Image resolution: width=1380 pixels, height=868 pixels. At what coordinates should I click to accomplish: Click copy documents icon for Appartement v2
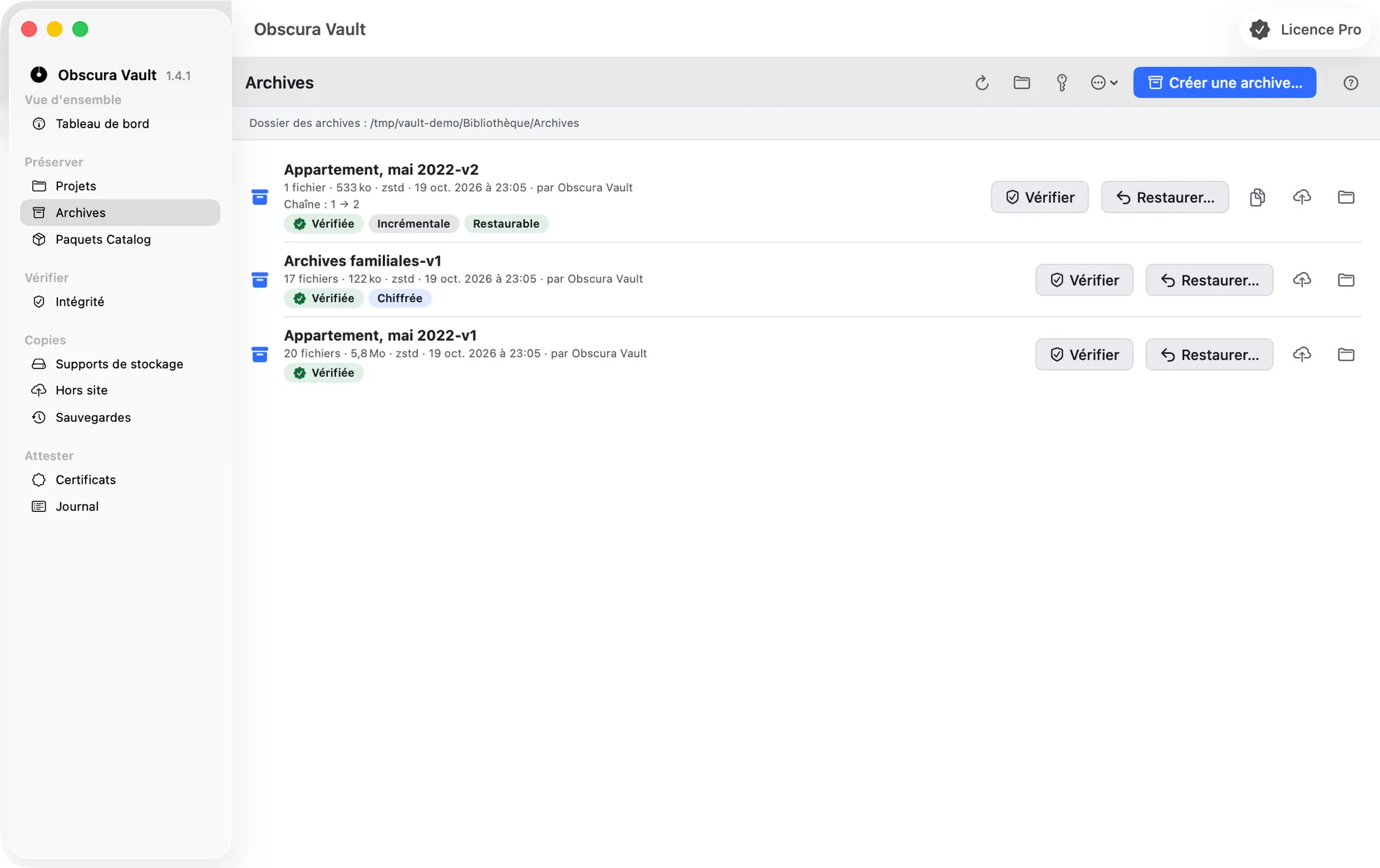1257,197
